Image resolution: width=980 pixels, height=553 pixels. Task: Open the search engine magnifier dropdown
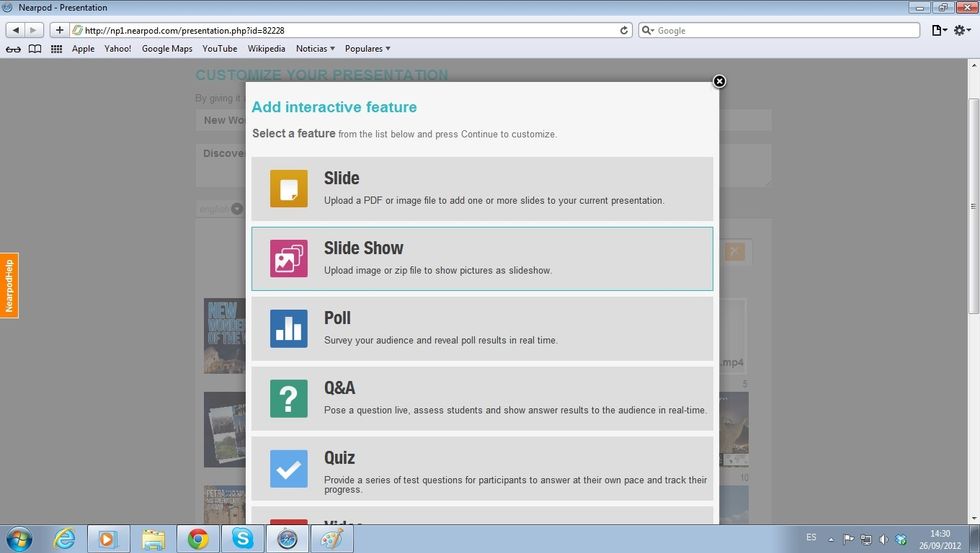tap(648, 30)
